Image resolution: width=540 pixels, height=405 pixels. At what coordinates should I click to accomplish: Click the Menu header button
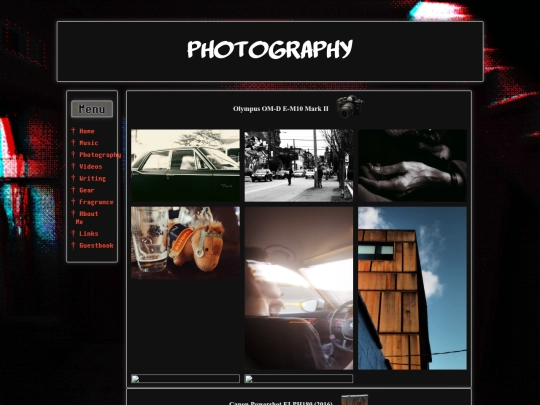(x=92, y=109)
